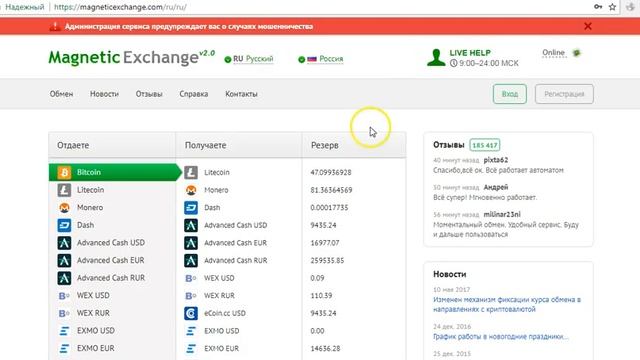Click reviewer name pixta62

click(x=496, y=160)
